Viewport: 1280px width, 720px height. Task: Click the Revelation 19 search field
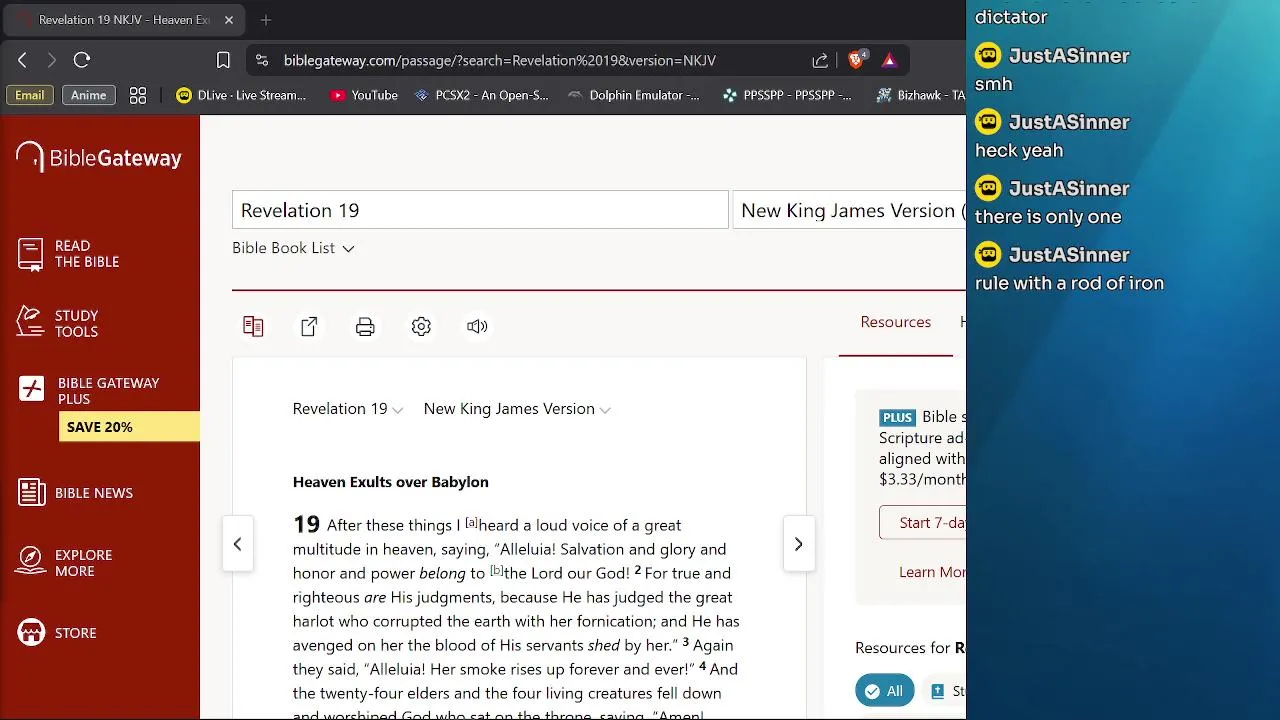point(480,210)
